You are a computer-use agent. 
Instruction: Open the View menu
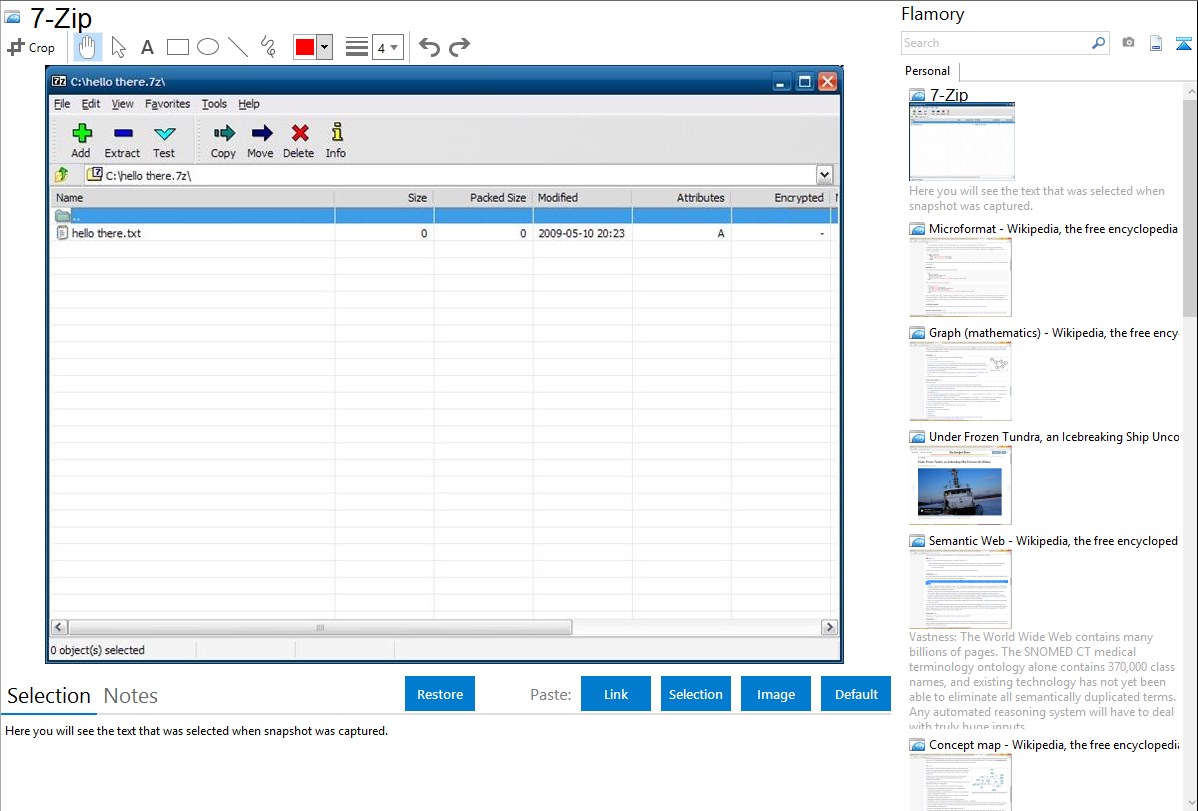[x=122, y=104]
